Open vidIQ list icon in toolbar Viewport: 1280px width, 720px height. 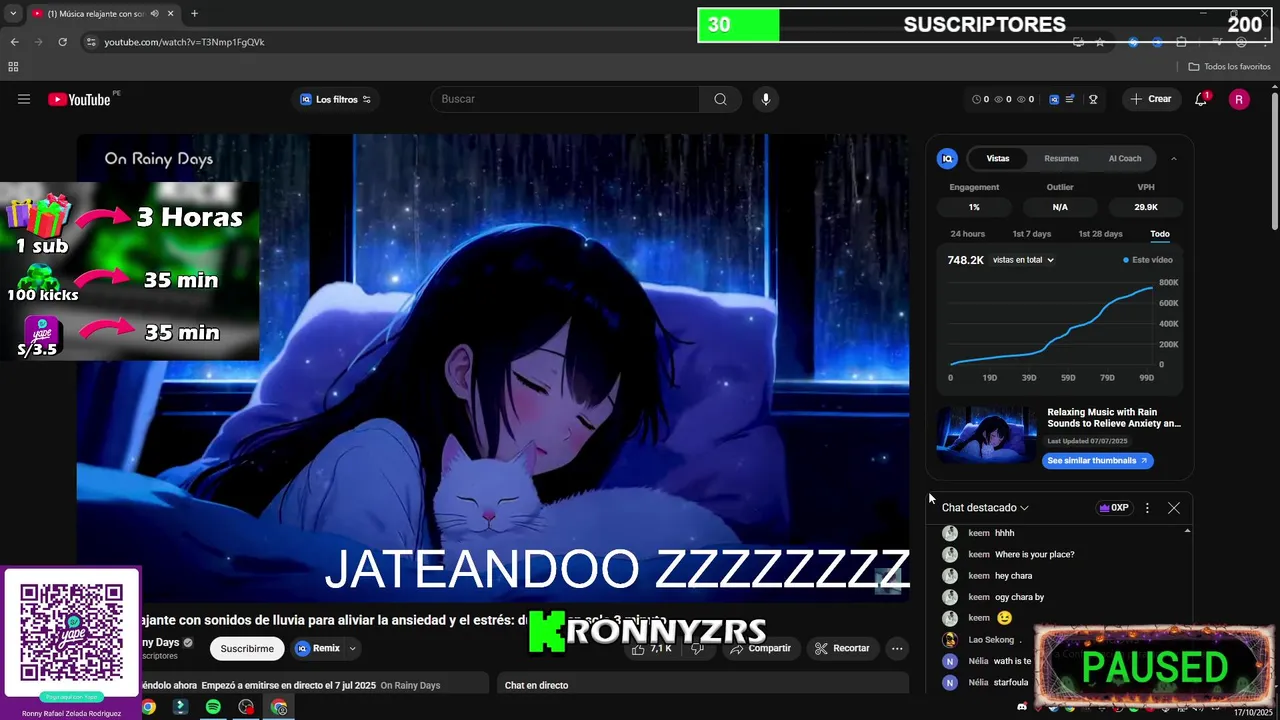point(1070,99)
